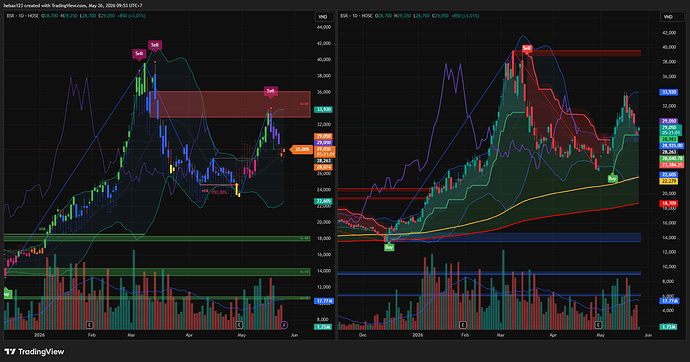Select the May Sell marker on left chart
690x362 pixels.
coord(271,91)
